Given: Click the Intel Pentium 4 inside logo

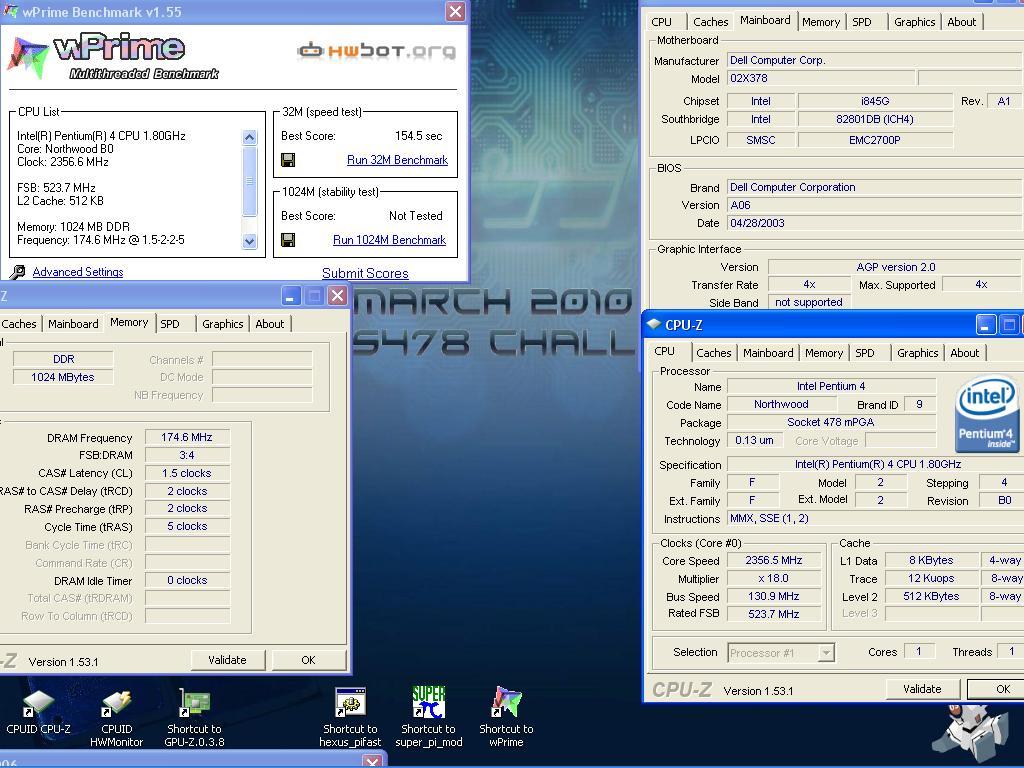Looking at the screenshot, I should pos(987,413).
